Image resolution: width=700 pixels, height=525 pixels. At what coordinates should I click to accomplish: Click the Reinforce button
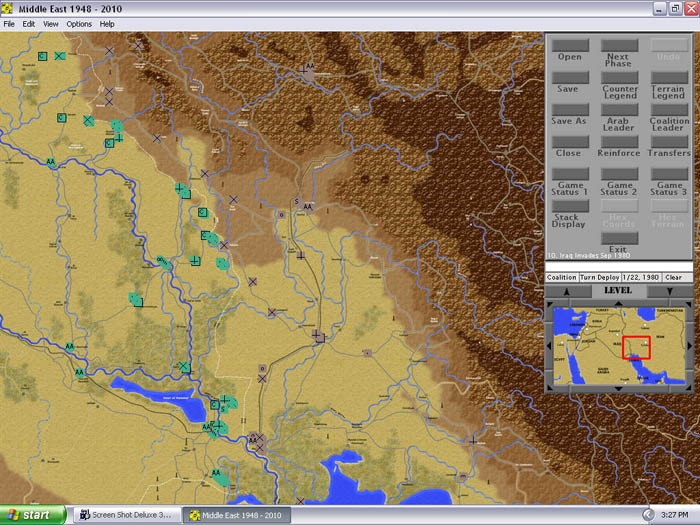(619, 142)
